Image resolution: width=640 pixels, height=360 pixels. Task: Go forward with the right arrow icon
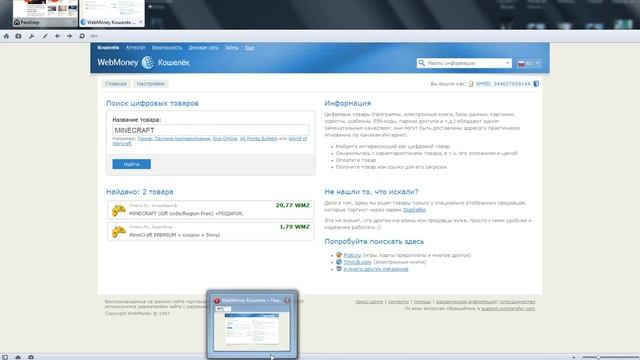pyautogui.click(x=69, y=36)
